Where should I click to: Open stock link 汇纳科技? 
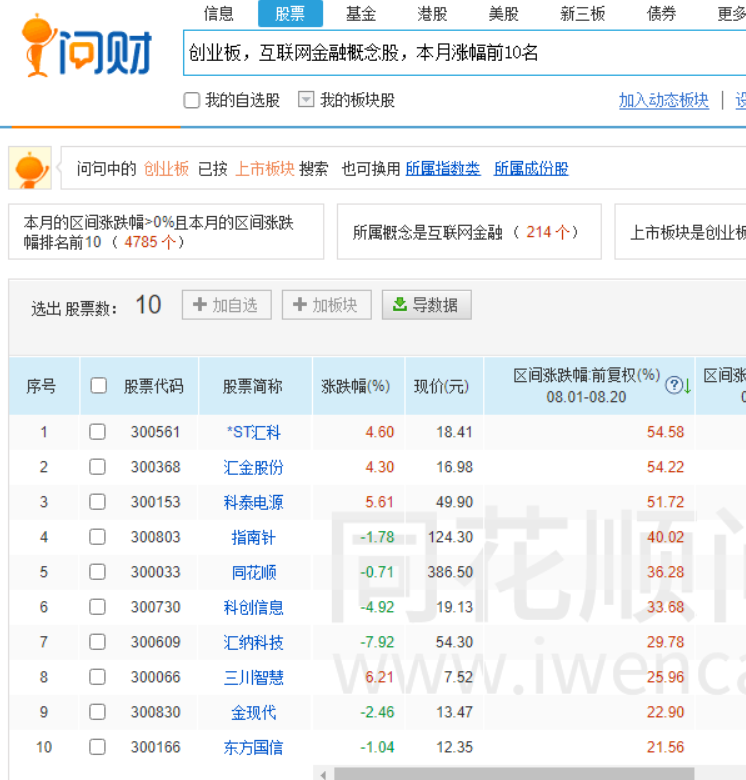click(254, 642)
